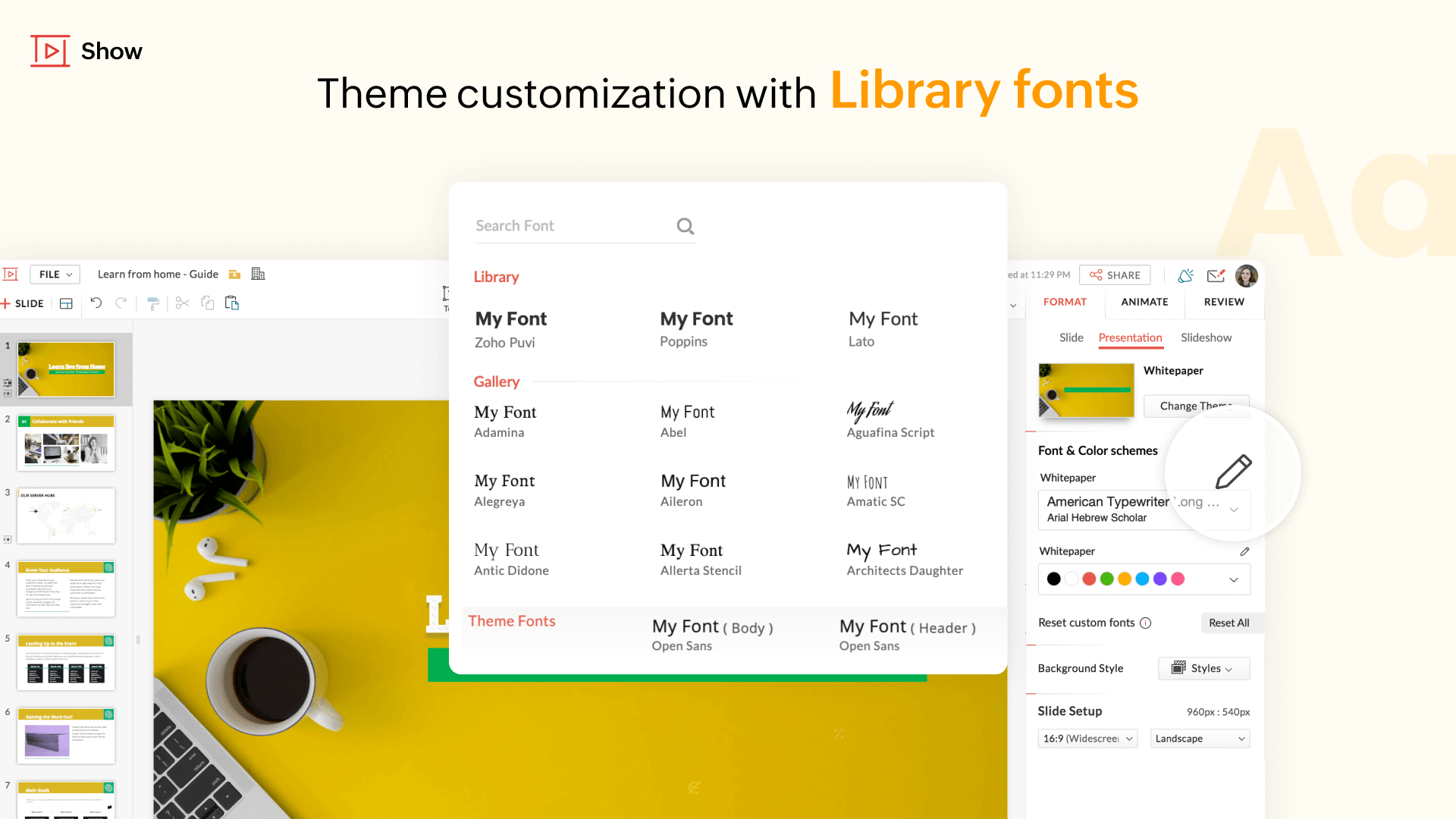This screenshot has width=1456, height=819.
Task: Choose the Adamina gallery font
Action: (505, 421)
